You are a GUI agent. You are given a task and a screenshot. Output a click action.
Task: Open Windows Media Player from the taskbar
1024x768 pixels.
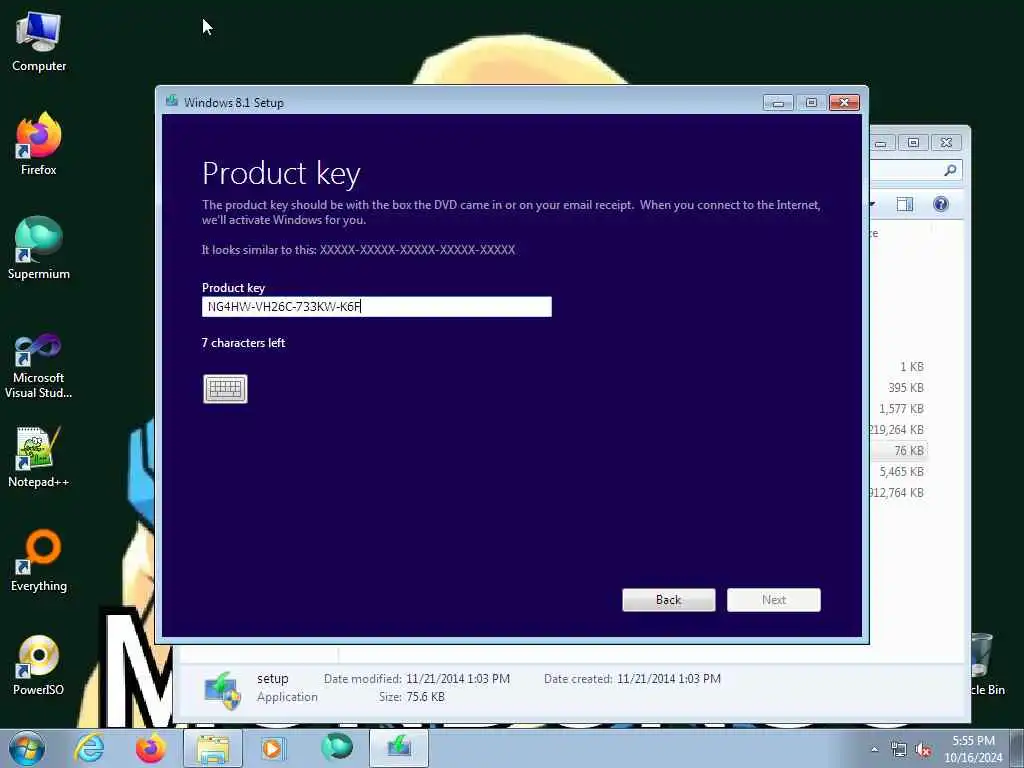click(x=273, y=748)
